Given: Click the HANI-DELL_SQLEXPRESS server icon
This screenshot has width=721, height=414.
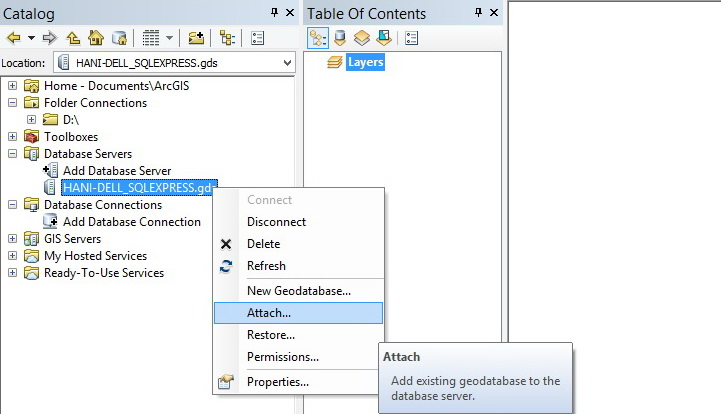Looking at the screenshot, I should point(50,187).
